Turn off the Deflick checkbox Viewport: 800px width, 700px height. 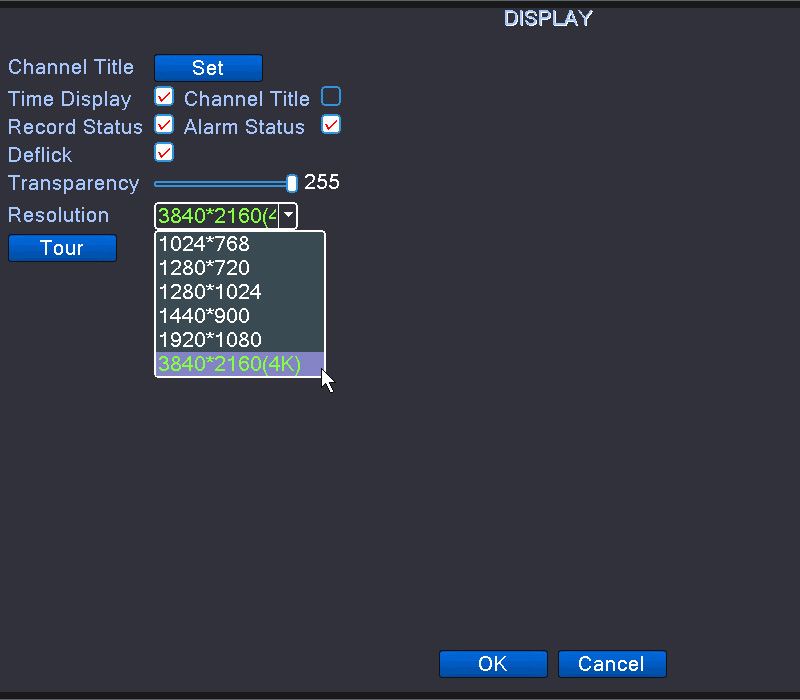click(x=164, y=153)
